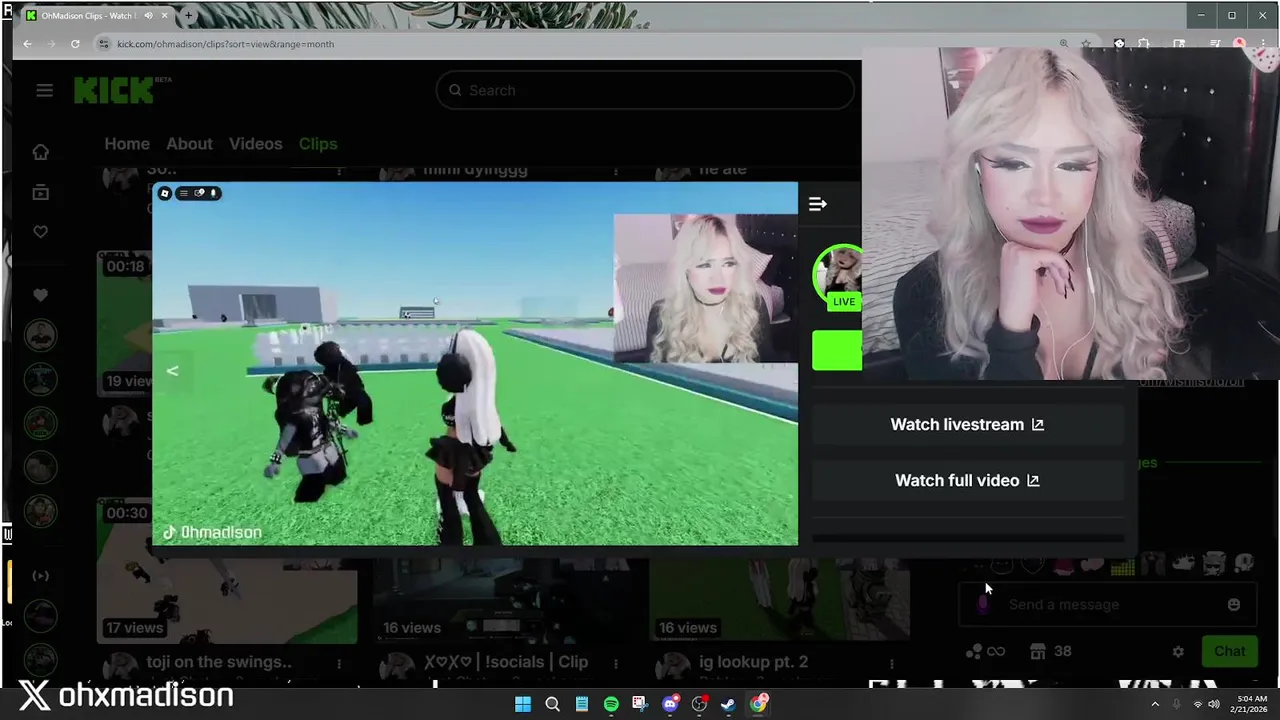Image resolution: width=1280 pixels, height=720 pixels.
Task: Collapse the clip side panel with the arrow icon
Action: point(818,204)
